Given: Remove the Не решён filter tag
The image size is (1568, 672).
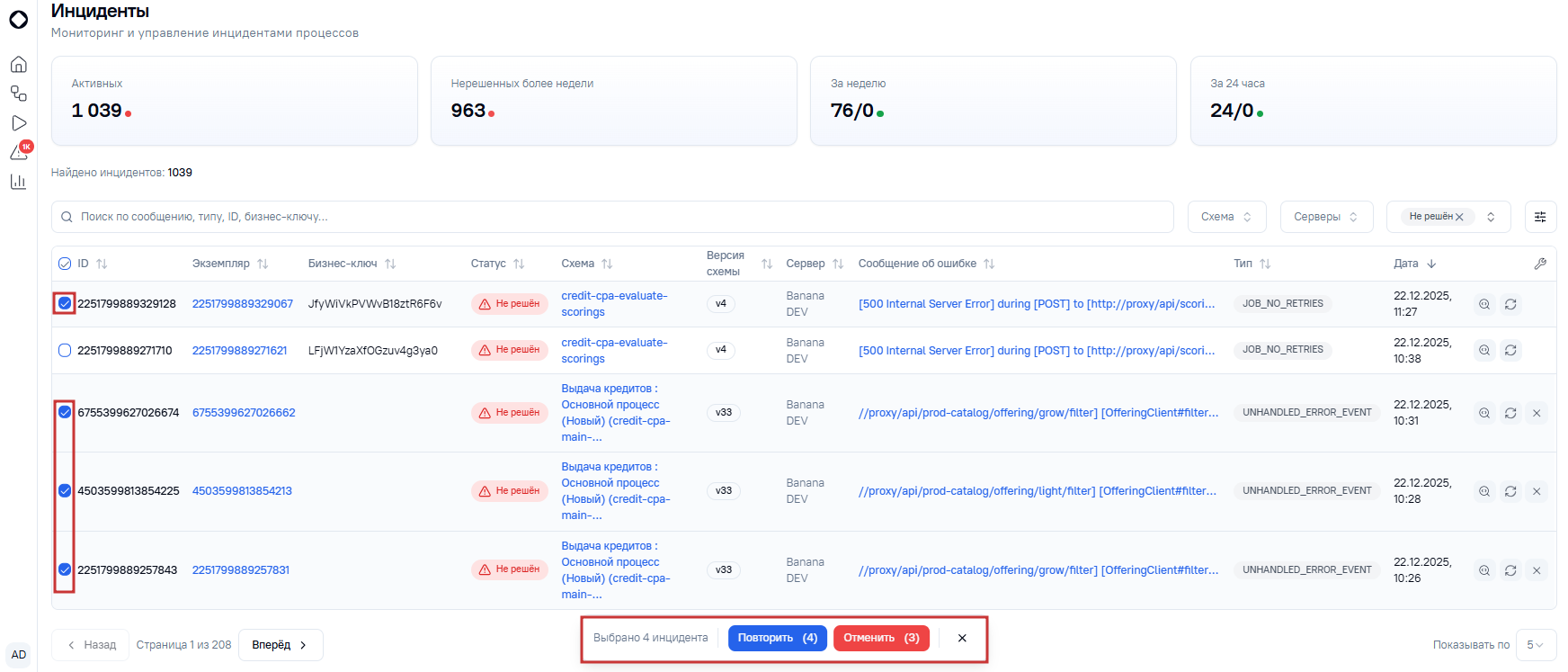Looking at the screenshot, I should coord(1459,217).
